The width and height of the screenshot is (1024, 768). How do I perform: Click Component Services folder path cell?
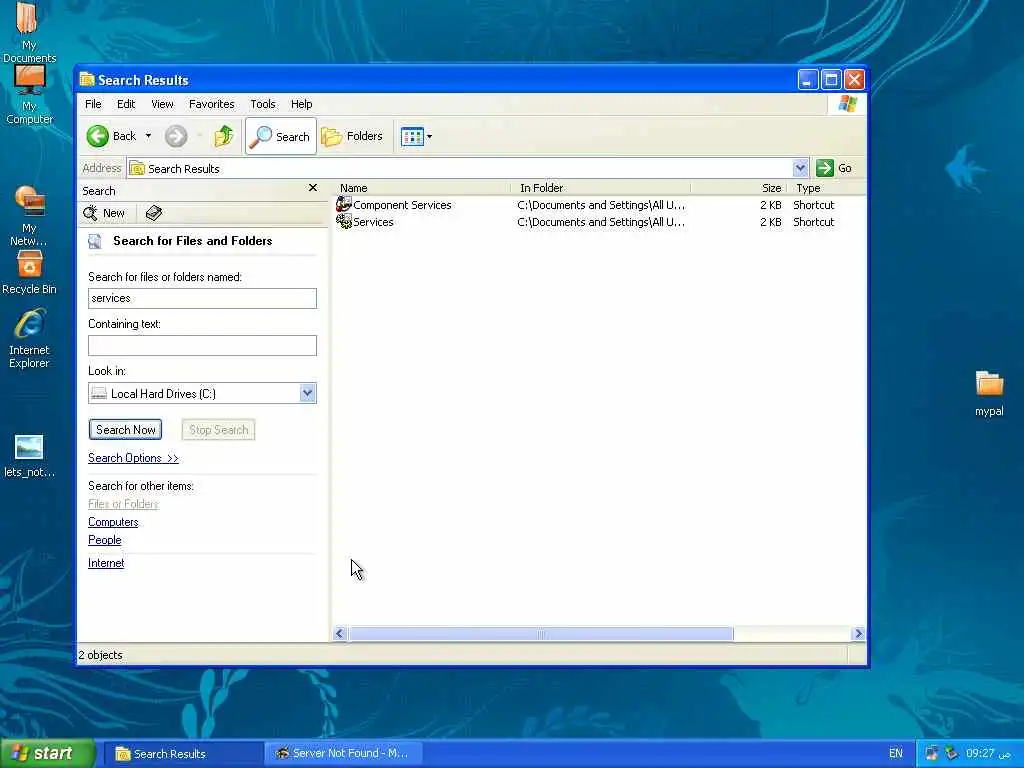601,205
